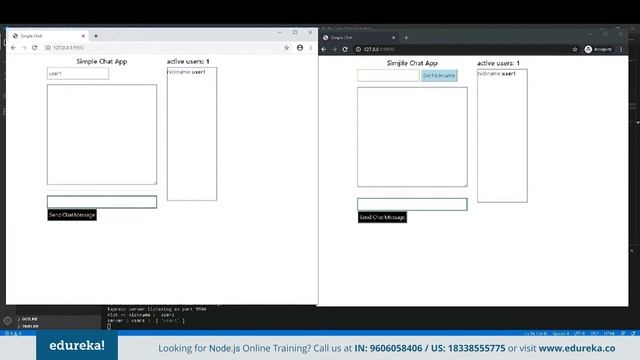
Task: Click Simple Chat App heading in left window
Action: tap(102, 61)
